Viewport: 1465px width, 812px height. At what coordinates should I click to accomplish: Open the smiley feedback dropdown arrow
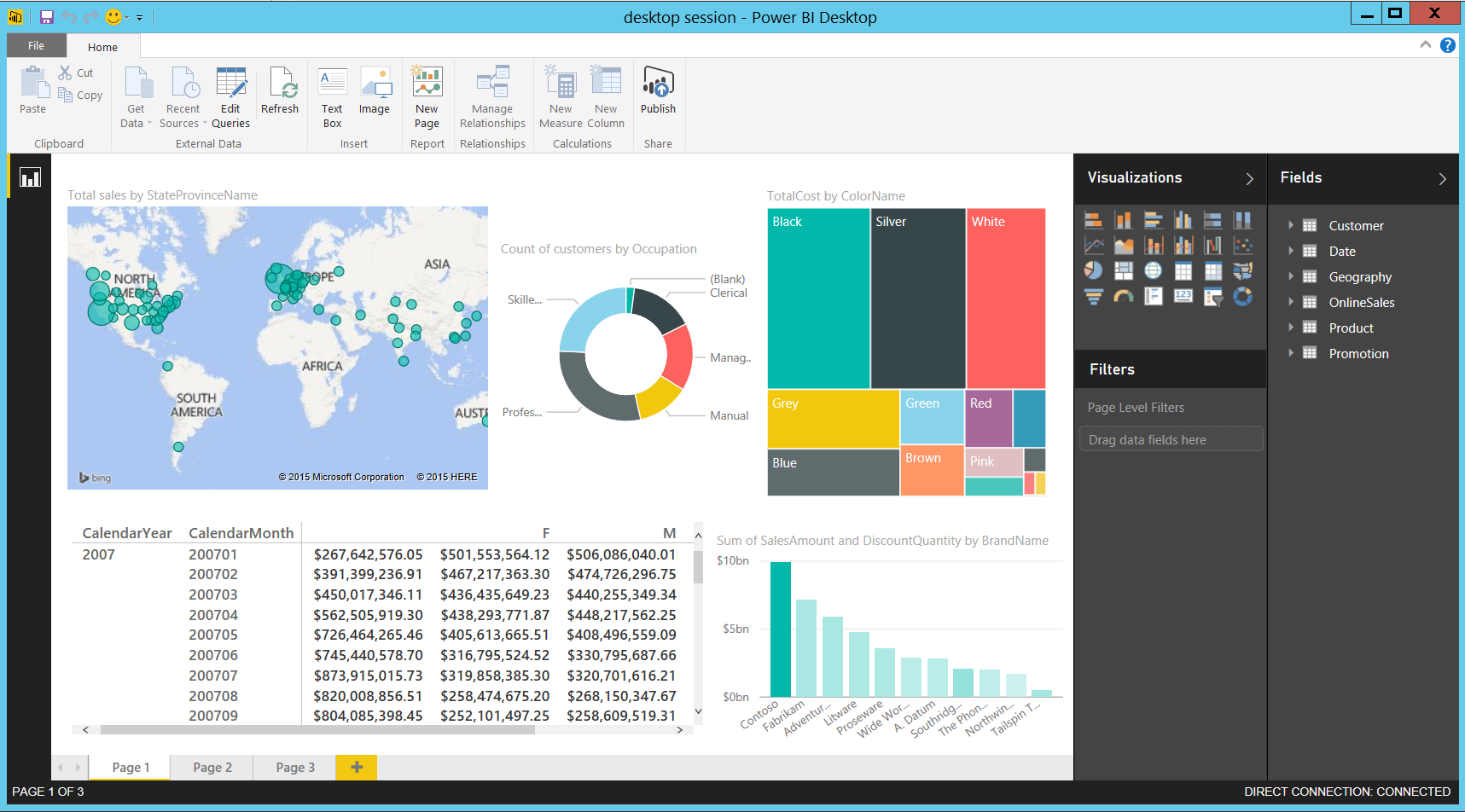click(127, 17)
